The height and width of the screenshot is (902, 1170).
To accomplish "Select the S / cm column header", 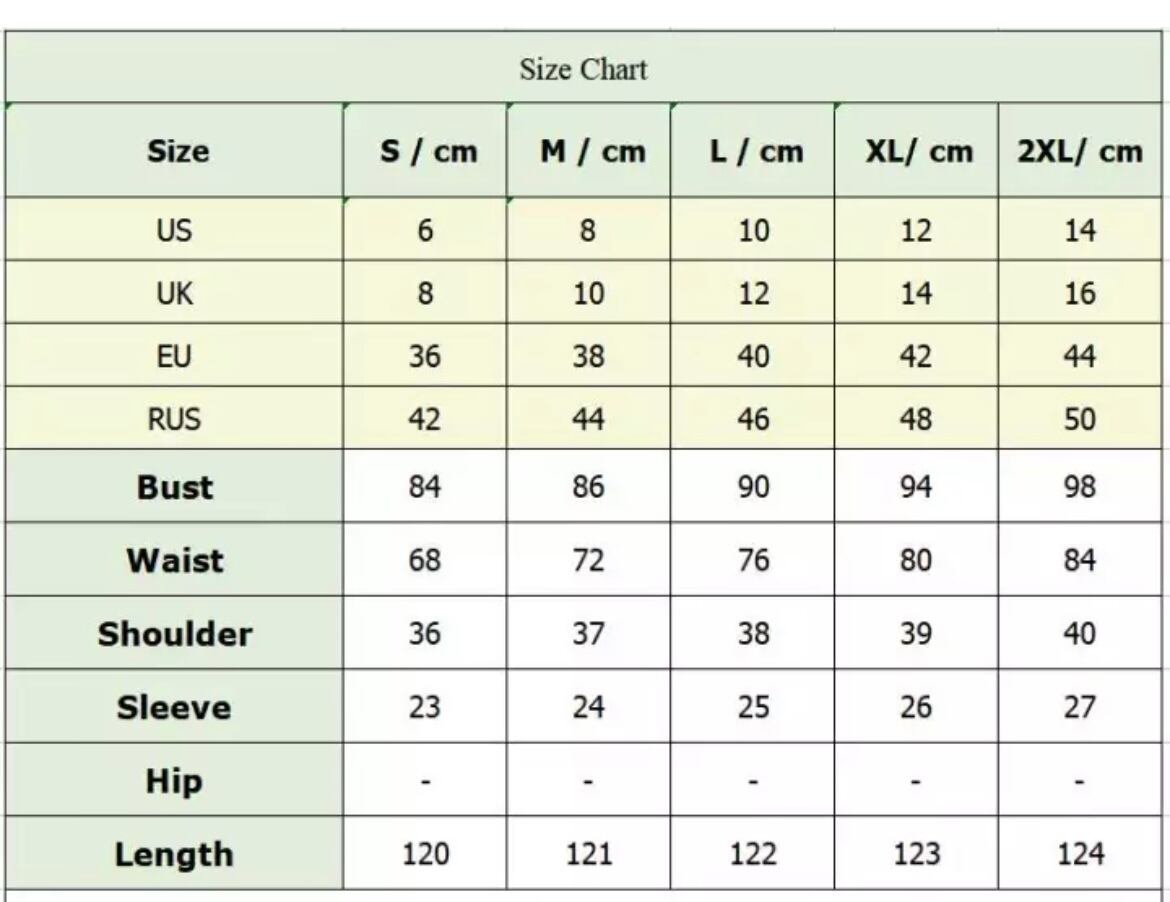I will point(427,152).
